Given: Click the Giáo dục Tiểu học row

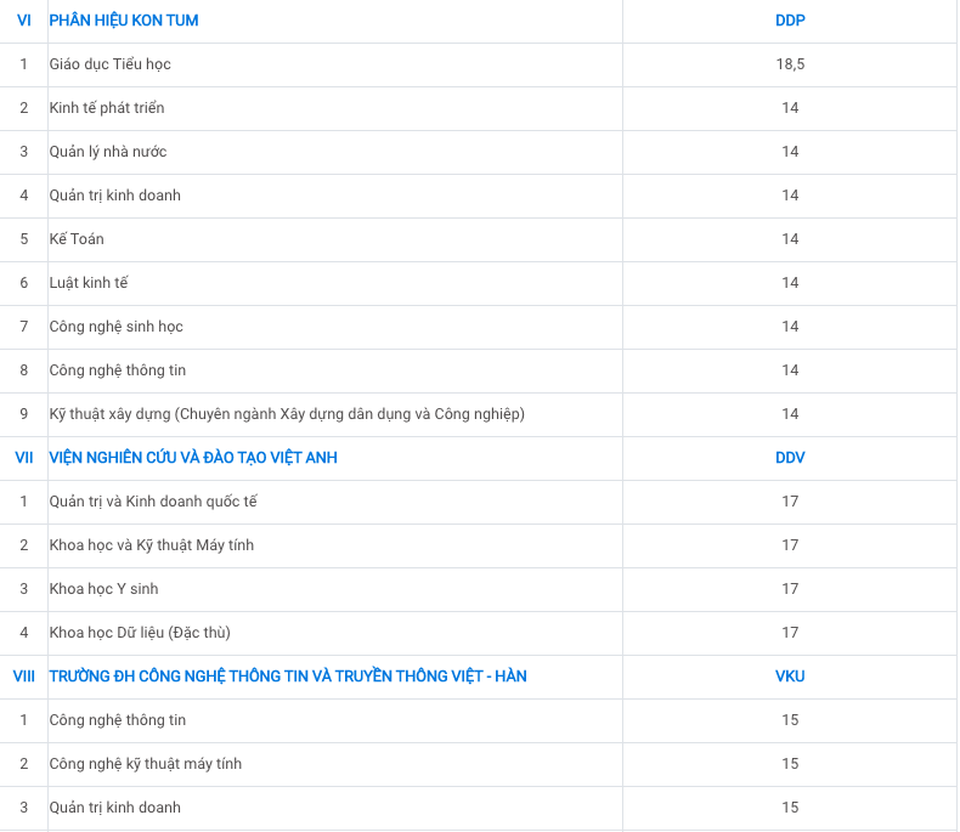Looking at the screenshot, I should [110, 64].
